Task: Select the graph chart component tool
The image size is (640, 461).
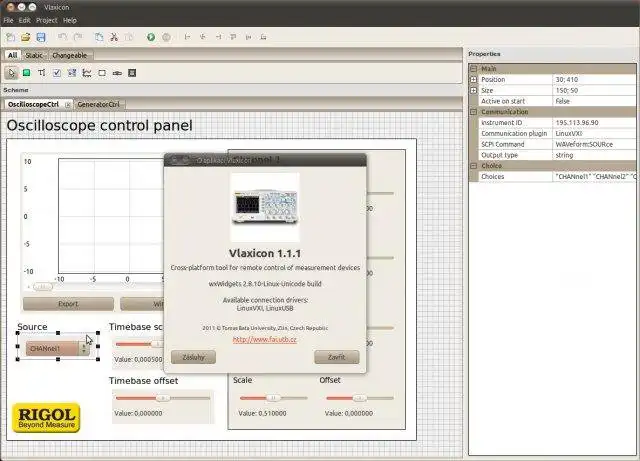Action: pos(87,73)
